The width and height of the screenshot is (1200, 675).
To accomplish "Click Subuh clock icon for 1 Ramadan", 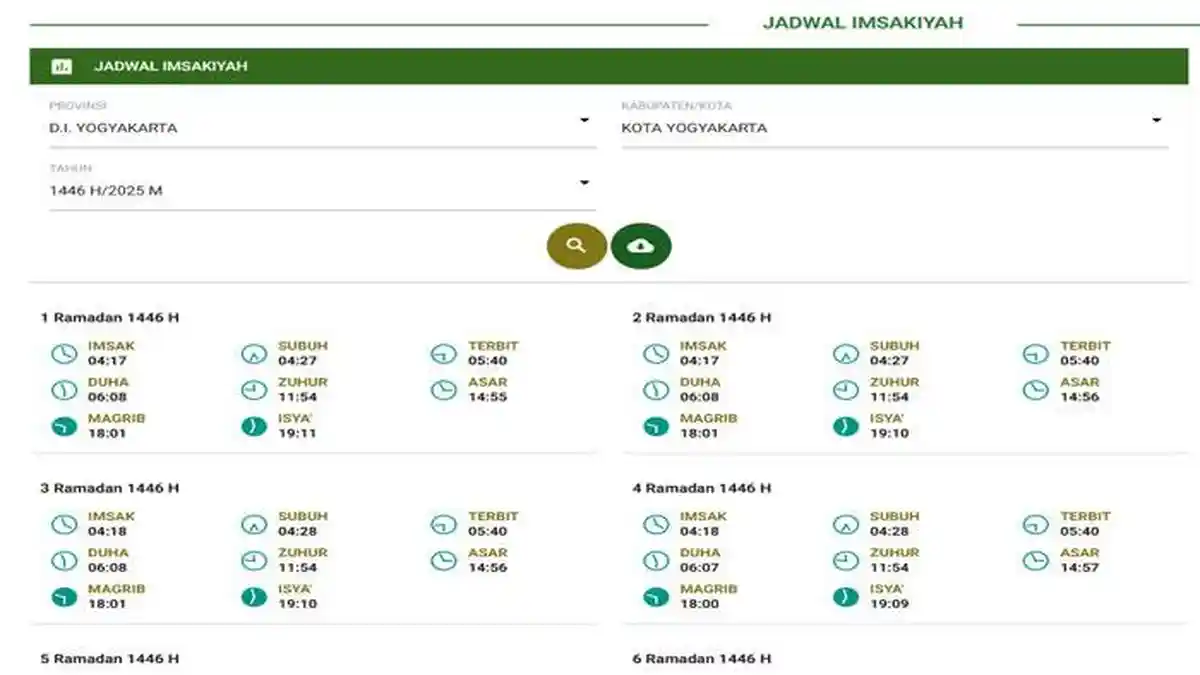I will point(254,354).
